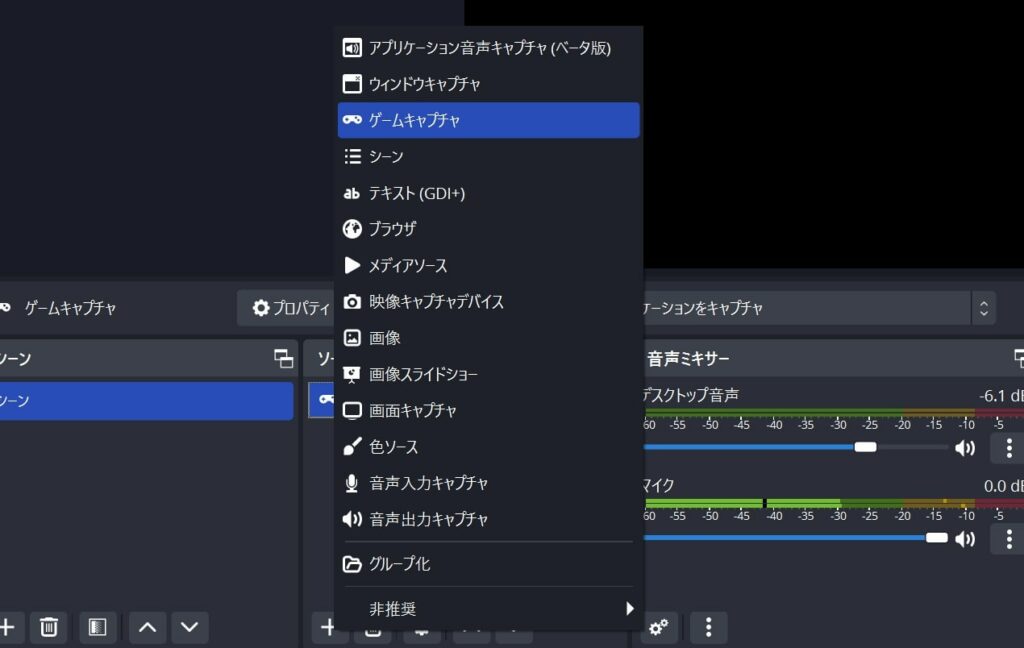Viewport: 1024px width, 648px height.
Task: Delete the selected scene with trash icon
Action: 49,627
